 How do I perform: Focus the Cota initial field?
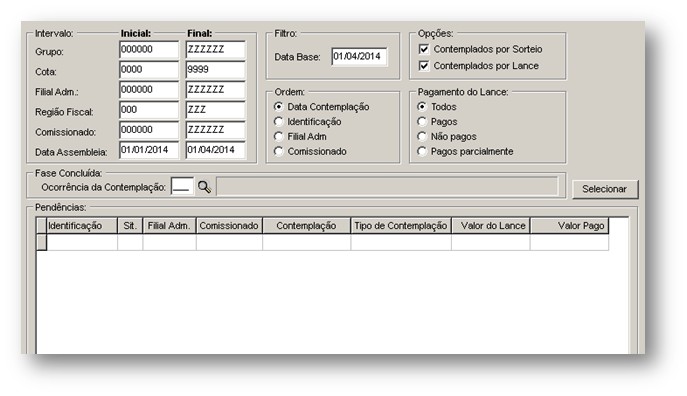149,70
